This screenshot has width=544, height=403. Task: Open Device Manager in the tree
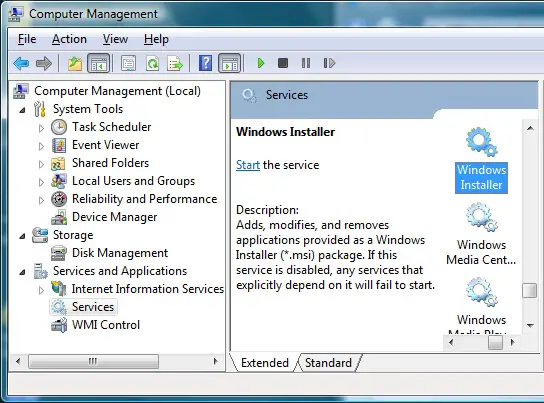pos(114,217)
